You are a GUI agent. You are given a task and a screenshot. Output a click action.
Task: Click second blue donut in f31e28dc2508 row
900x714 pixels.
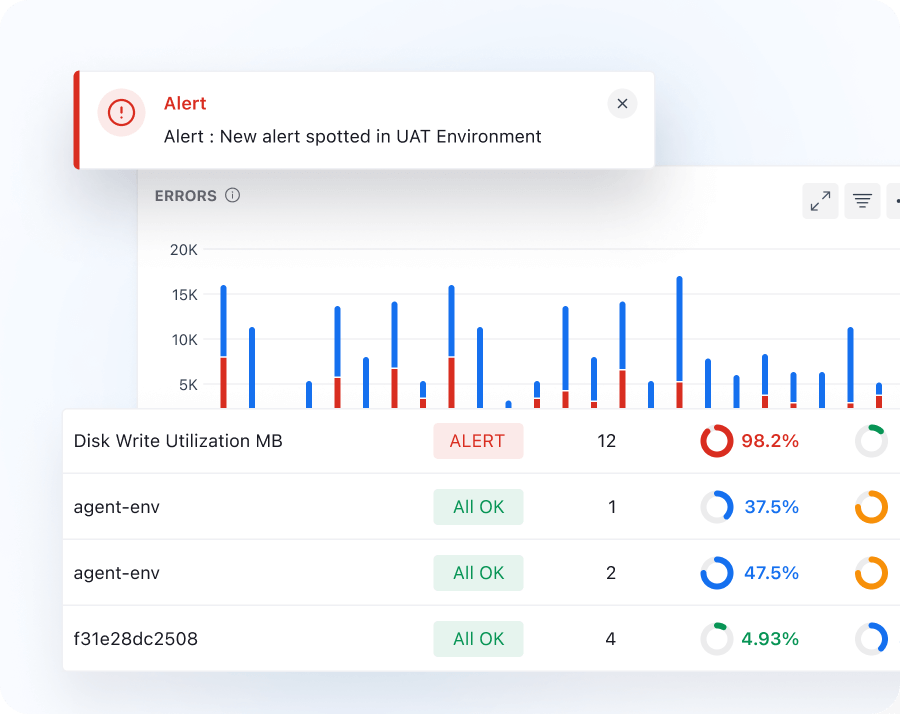click(x=871, y=639)
